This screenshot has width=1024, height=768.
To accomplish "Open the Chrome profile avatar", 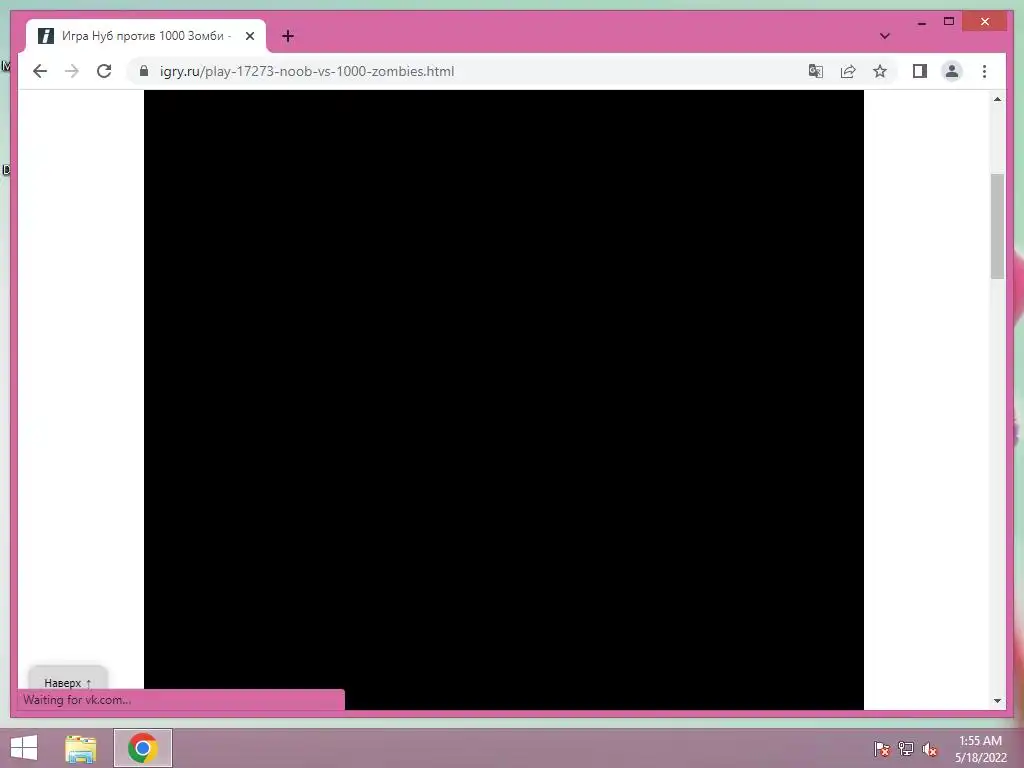I will pyautogui.click(x=952, y=71).
